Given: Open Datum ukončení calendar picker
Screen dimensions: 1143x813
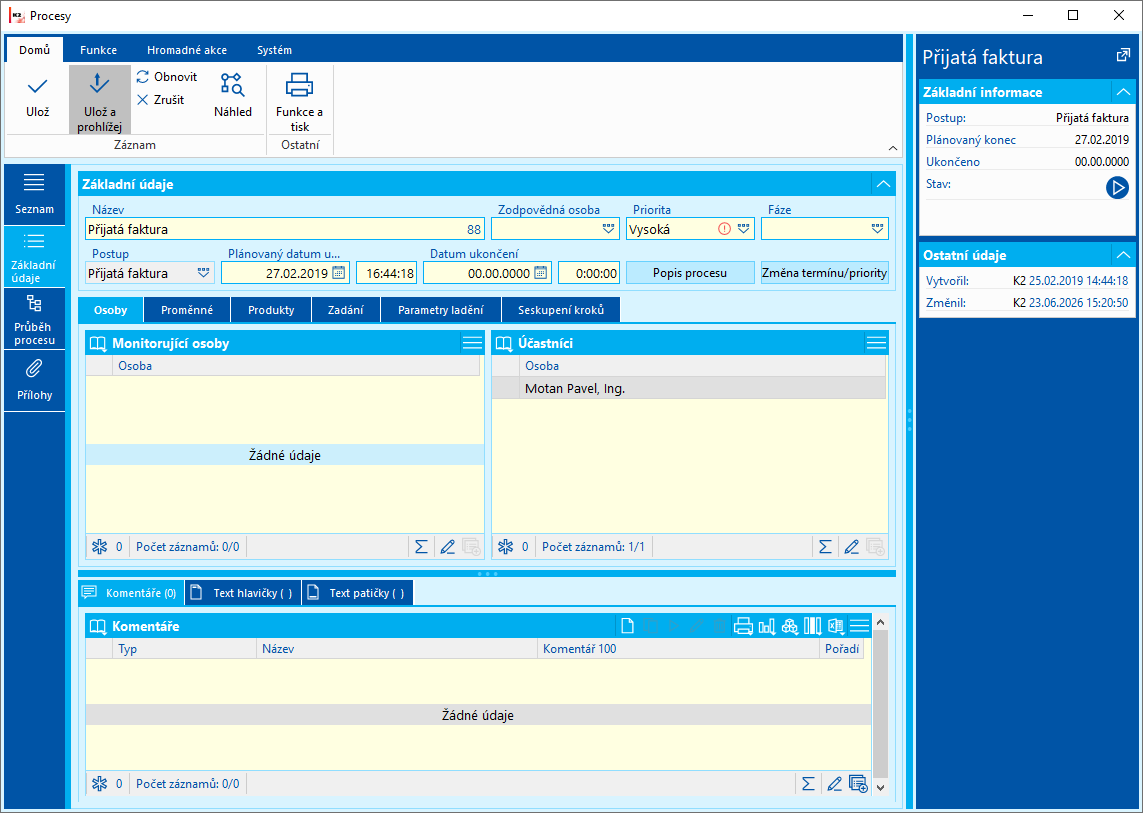Looking at the screenshot, I should click(540, 273).
